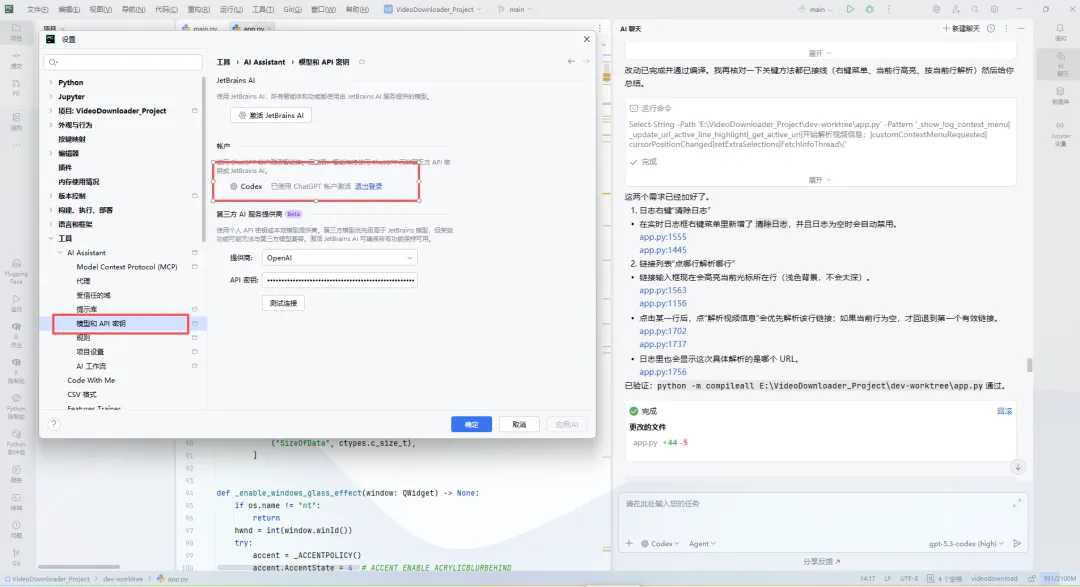The height and width of the screenshot is (587, 1080).
Task: Add an attachment with the plus icon in chat input
Action: [x=629, y=544]
